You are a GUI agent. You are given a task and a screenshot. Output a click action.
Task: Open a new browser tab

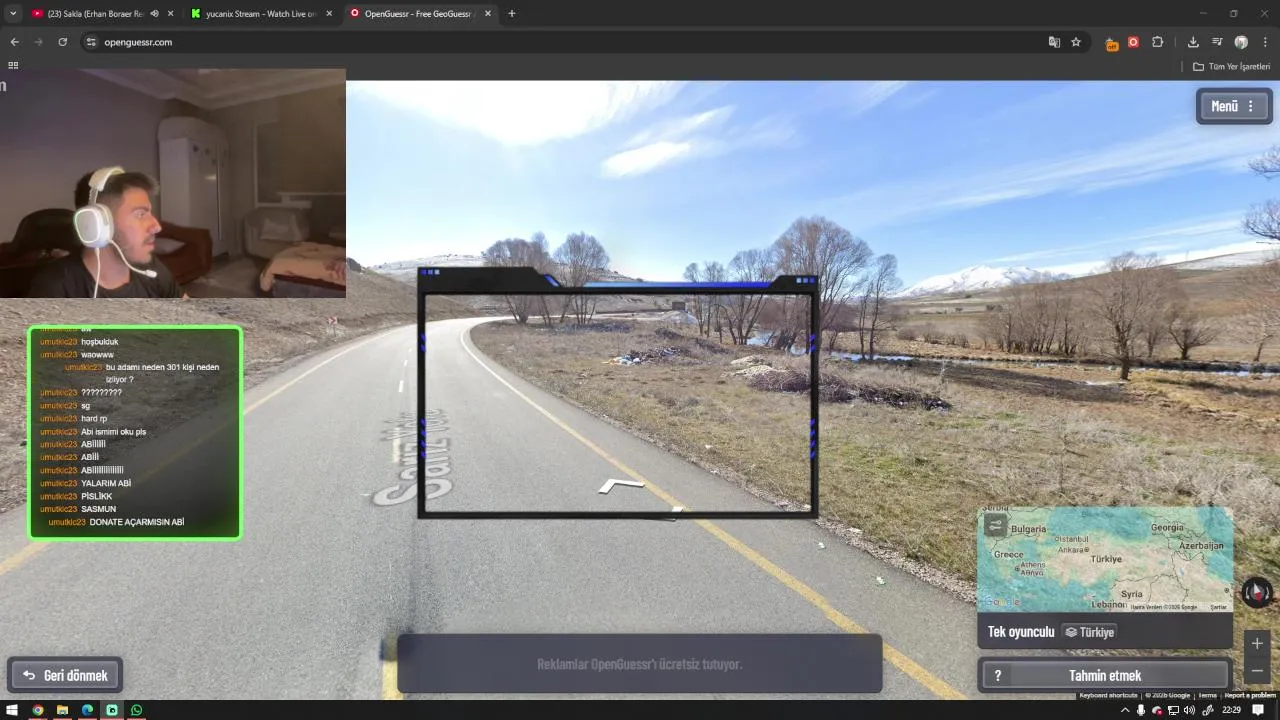tap(512, 14)
